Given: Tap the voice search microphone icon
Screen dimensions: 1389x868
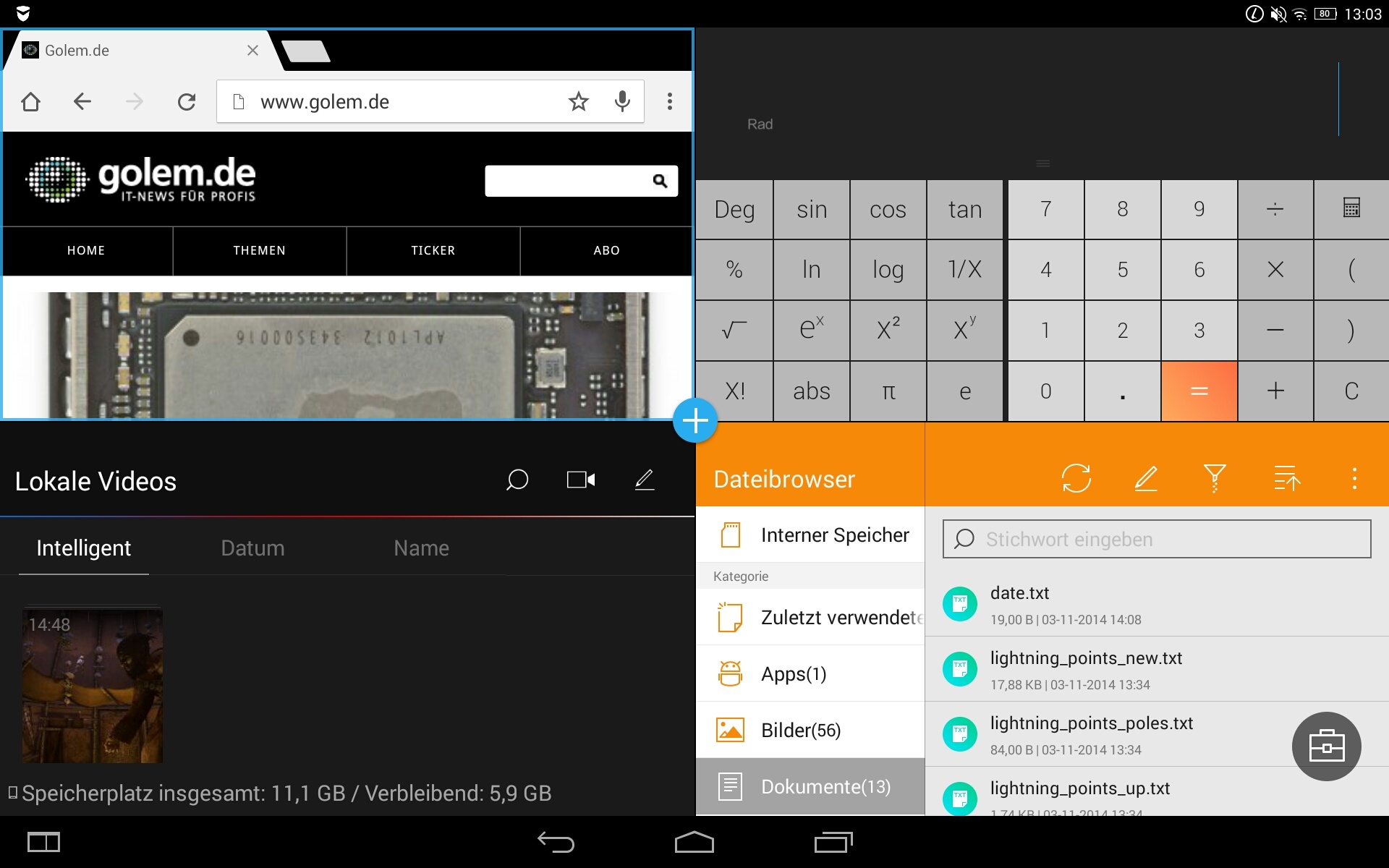Looking at the screenshot, I should (x=621, y=102).
